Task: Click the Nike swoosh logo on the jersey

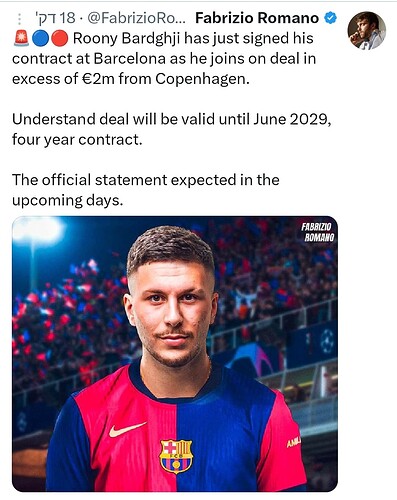Action: click(127, 429)
